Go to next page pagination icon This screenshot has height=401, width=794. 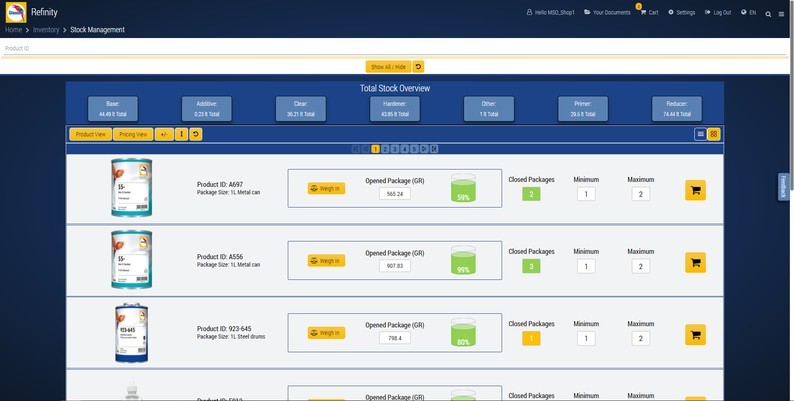[x=424, y=149]
